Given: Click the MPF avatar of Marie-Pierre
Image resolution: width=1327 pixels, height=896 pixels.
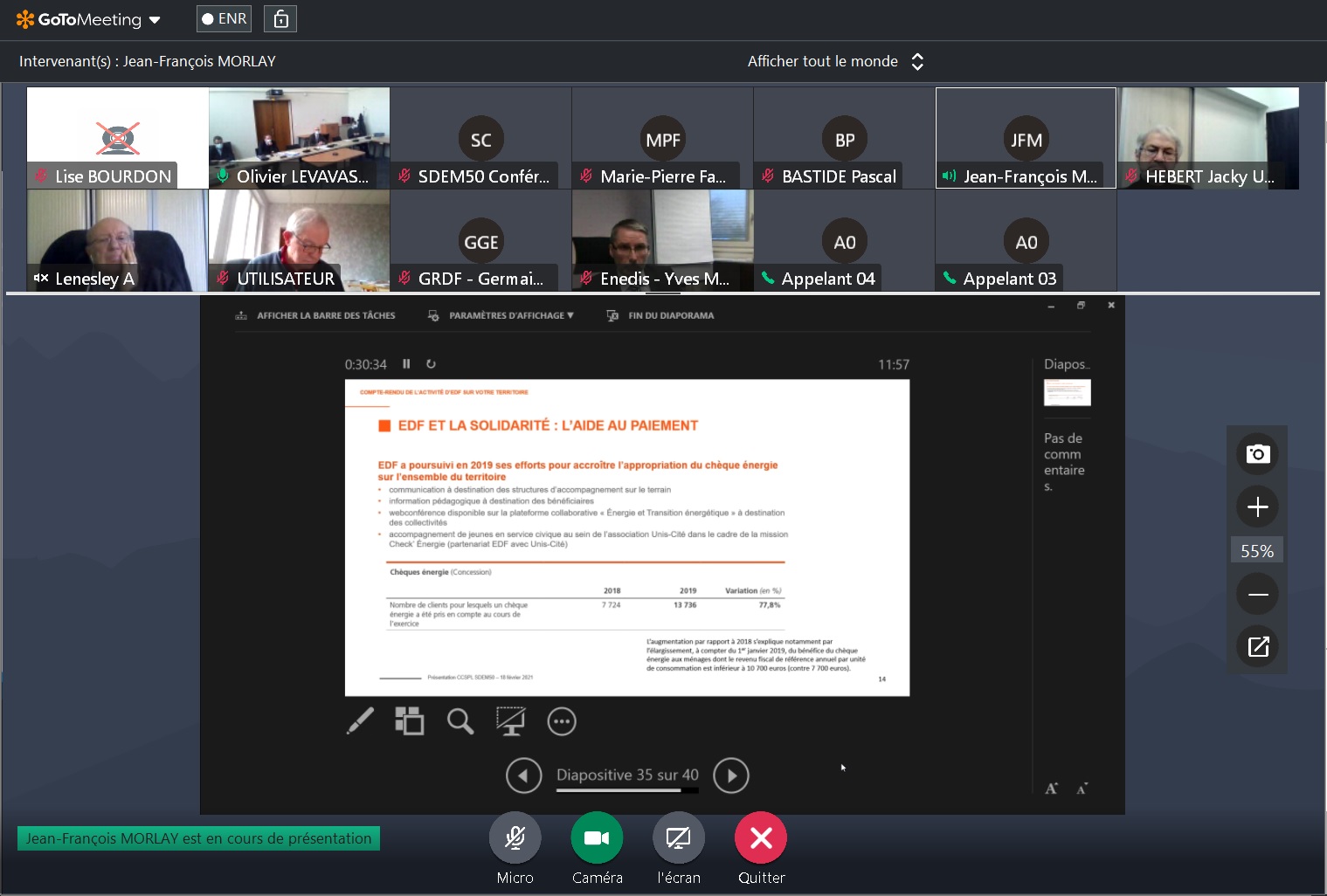Looking at the screenshot, I should [663, 140].
